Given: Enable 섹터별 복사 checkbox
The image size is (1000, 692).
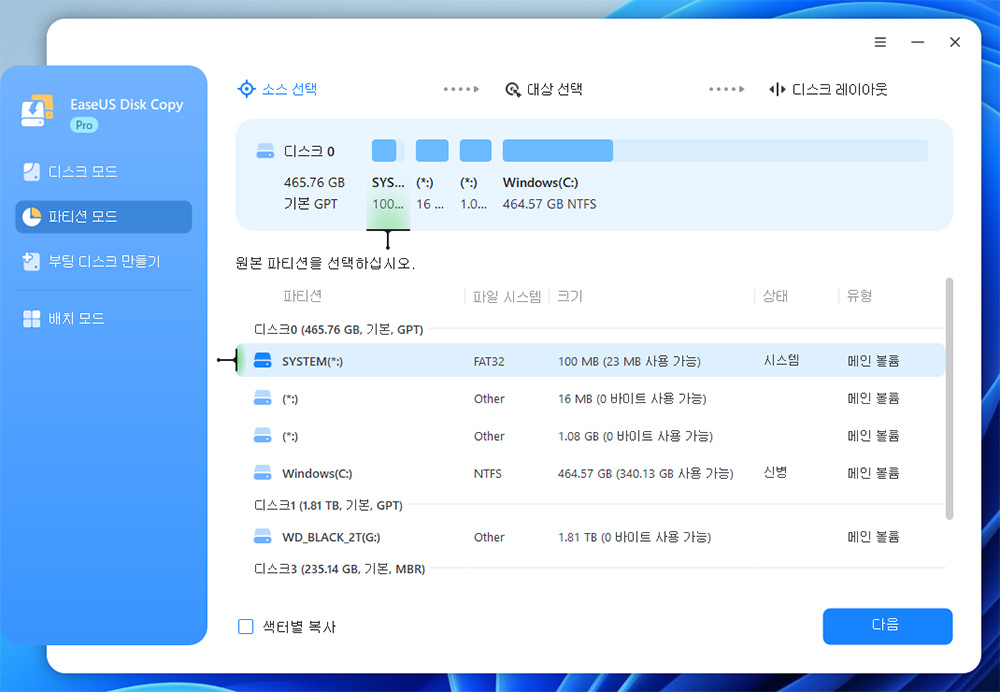Looking at the screenshot, I should click(246, 626).
